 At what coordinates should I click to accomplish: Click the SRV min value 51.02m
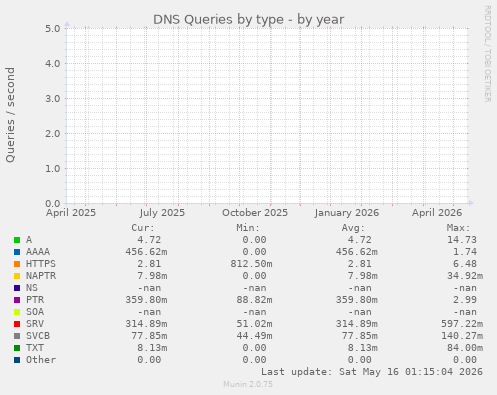(254, 324)
